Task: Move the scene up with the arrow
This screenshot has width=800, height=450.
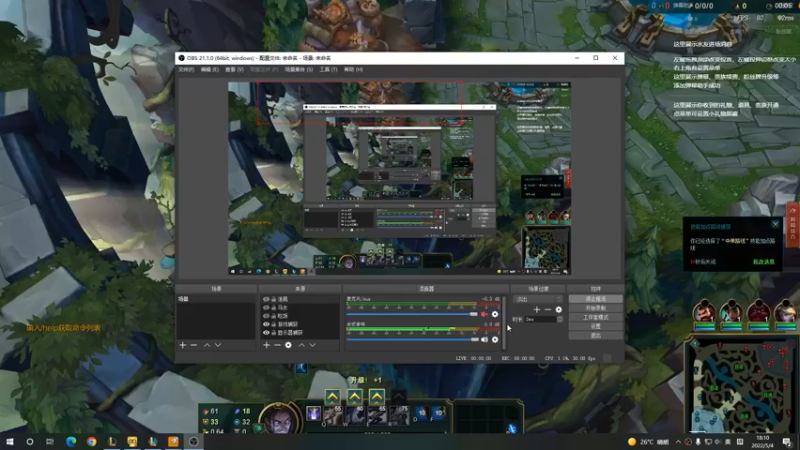Action: [x=207, y=345]
